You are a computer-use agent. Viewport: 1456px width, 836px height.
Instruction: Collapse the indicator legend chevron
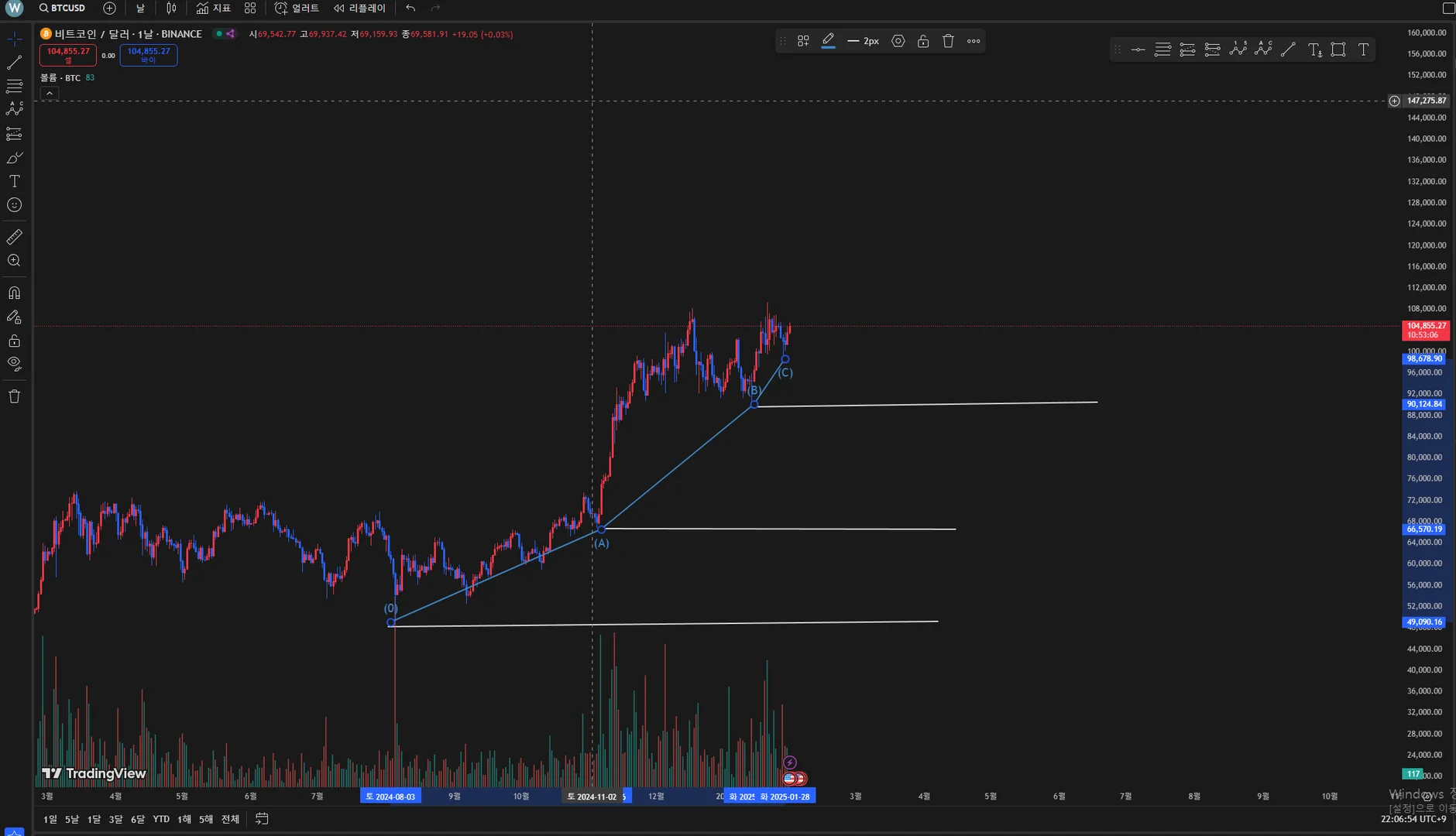click(x=49, y=94)
